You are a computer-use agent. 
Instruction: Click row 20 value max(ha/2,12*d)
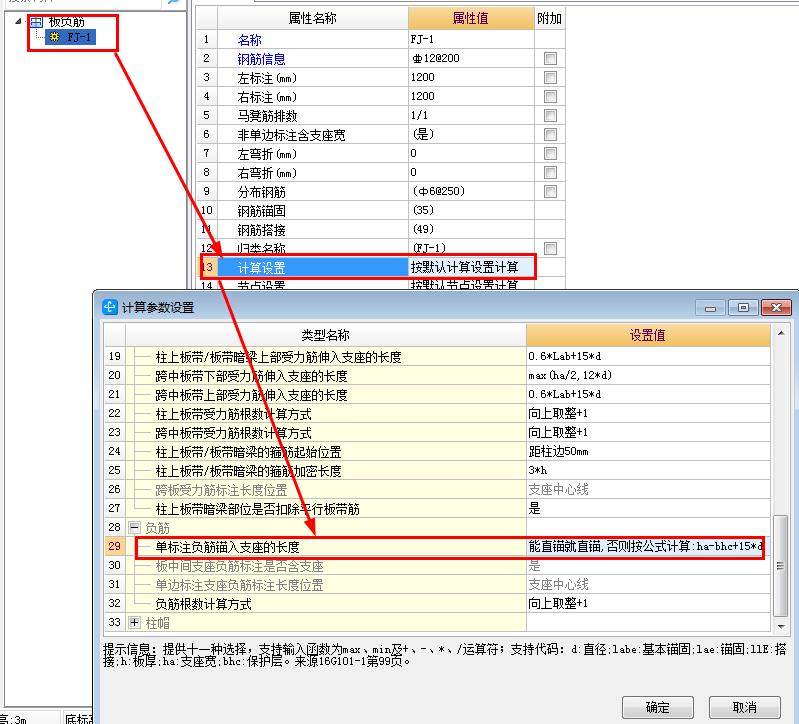point(648,376)
